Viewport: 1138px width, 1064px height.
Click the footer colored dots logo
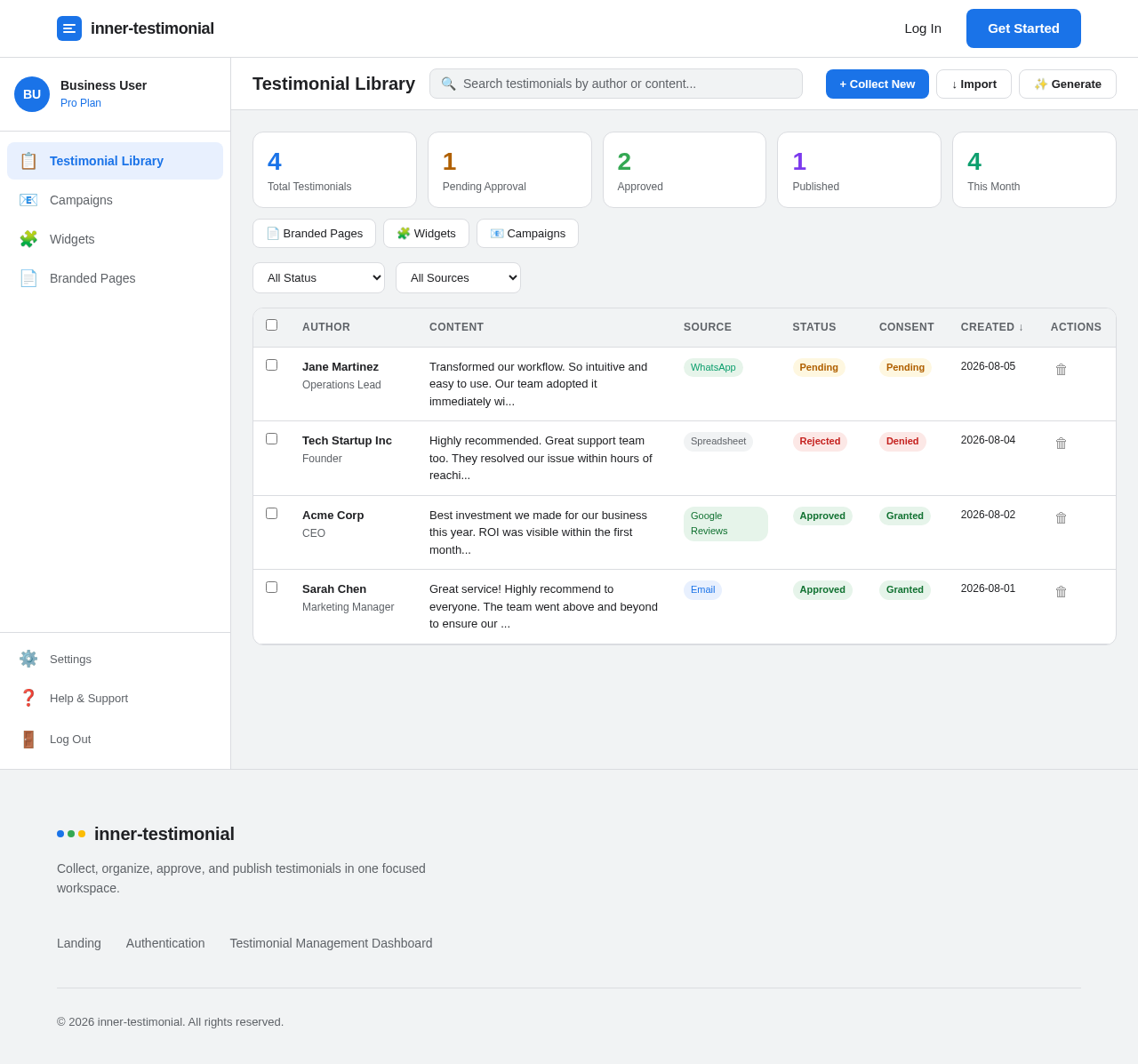71,834
